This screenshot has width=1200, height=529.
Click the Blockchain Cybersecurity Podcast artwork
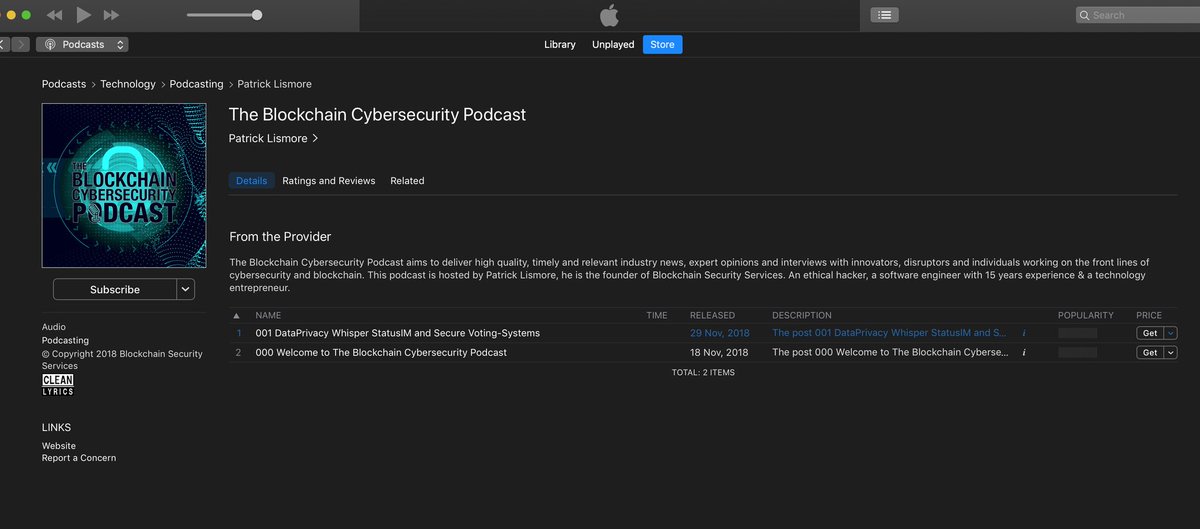124,186
